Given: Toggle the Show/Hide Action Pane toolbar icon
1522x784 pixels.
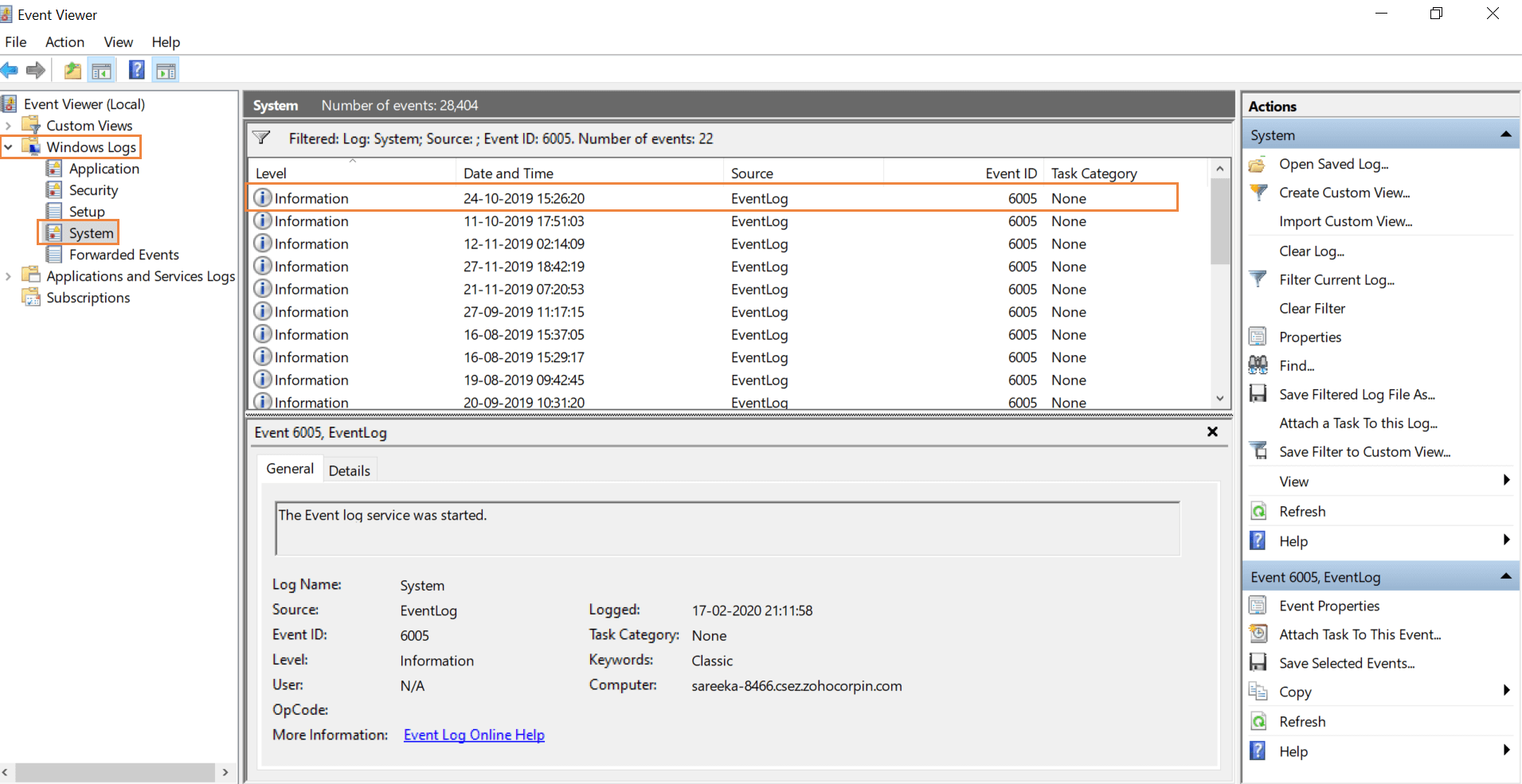Looking at the screenshot, I should pos(166,70).
